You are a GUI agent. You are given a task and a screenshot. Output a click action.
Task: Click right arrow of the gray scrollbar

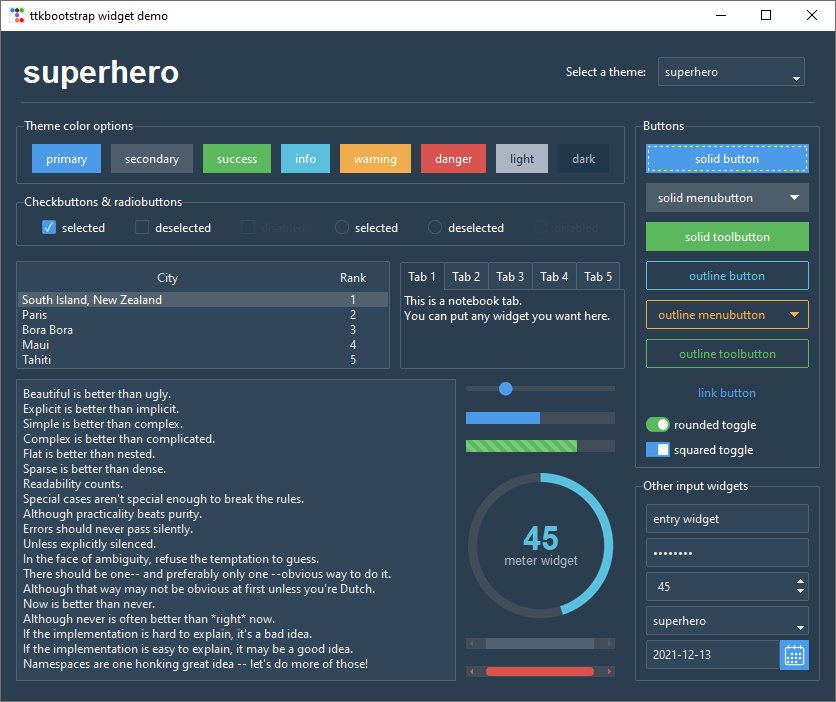609,643
